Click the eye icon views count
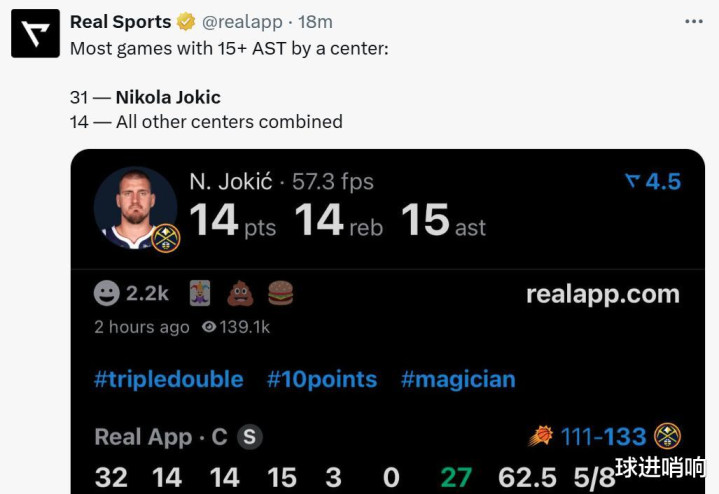 point(236,327)
